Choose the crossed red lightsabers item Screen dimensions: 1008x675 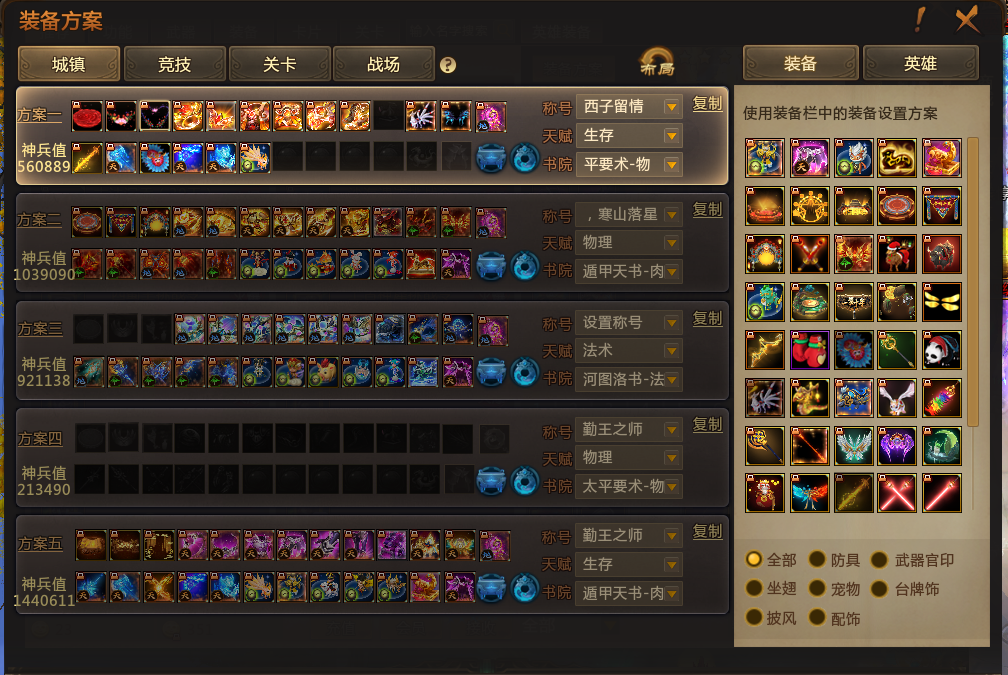click(897, 493)
